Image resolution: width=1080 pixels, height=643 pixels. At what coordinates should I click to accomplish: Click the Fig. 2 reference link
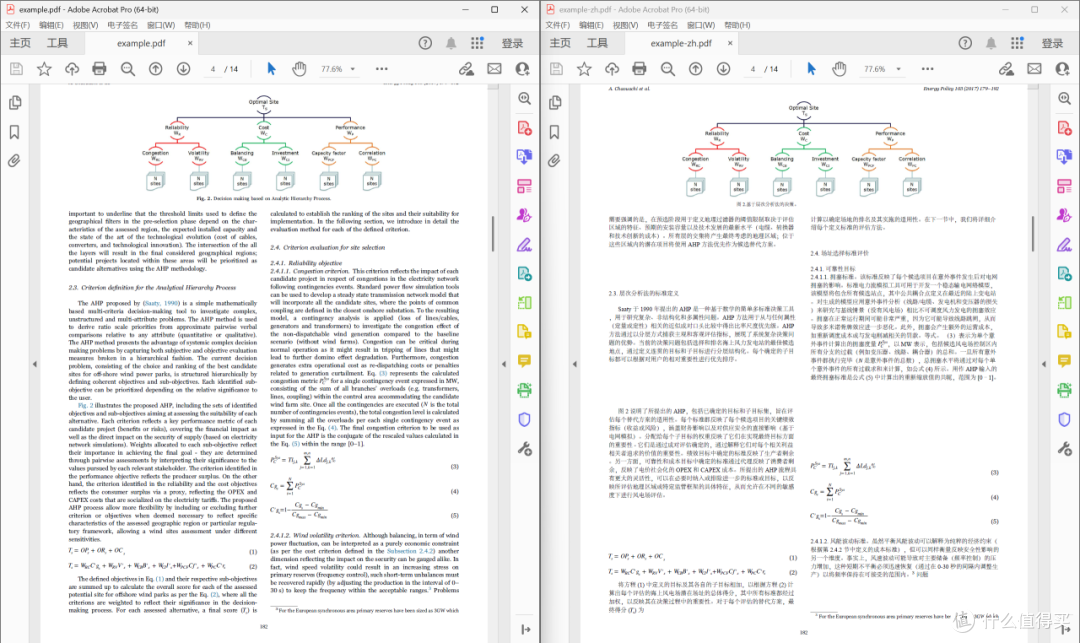coord(85,405)
